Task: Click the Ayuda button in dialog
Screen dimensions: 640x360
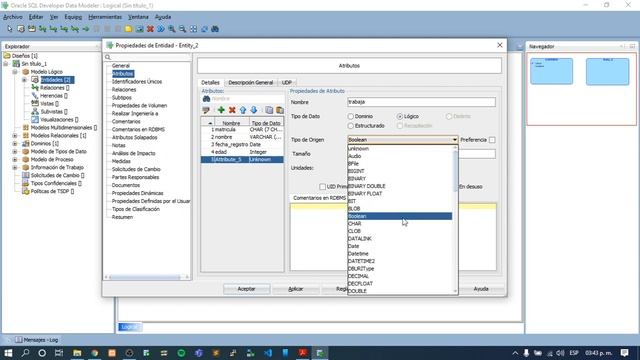Action: coord(481,289)
